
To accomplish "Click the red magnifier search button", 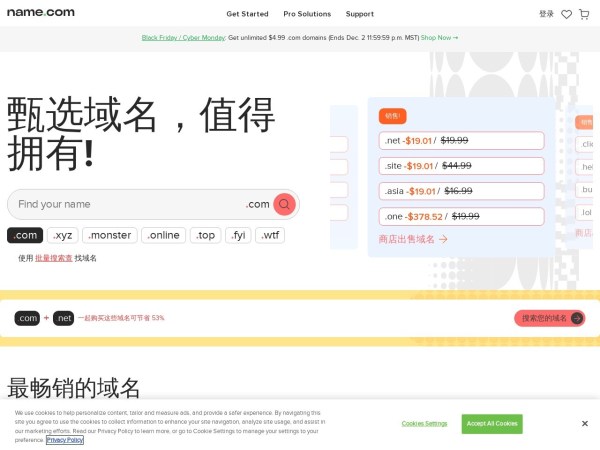I will (x=284, y=204).
